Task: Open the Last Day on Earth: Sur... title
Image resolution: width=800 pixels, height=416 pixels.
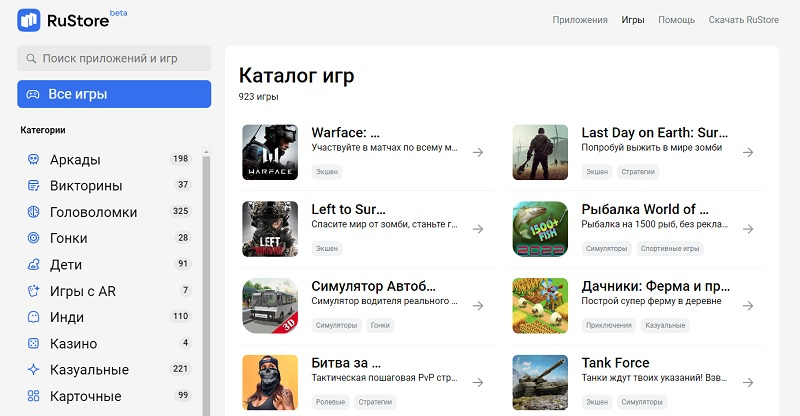Action: [655, 133]
